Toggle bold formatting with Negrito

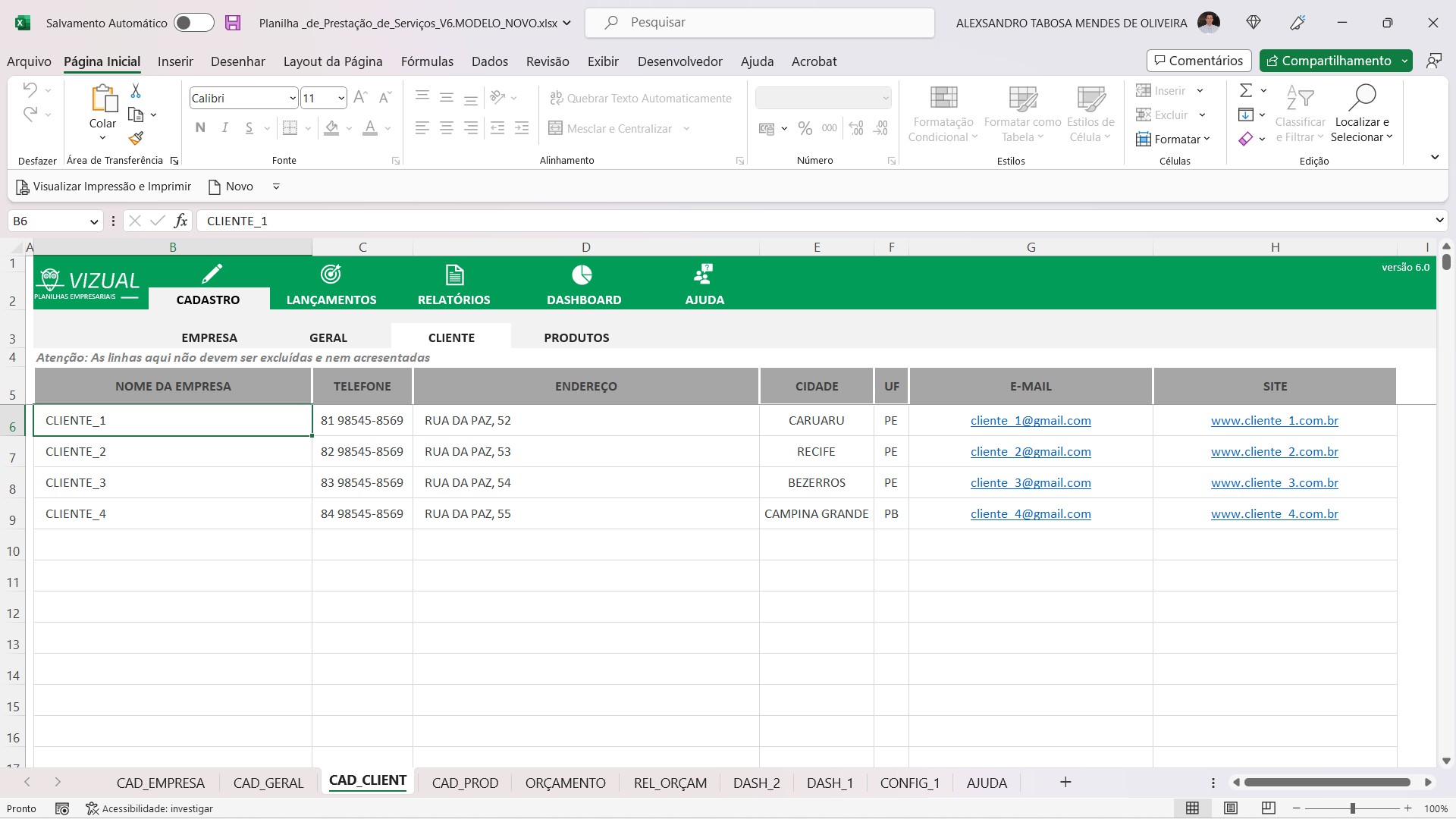click(x=199, y=127)
